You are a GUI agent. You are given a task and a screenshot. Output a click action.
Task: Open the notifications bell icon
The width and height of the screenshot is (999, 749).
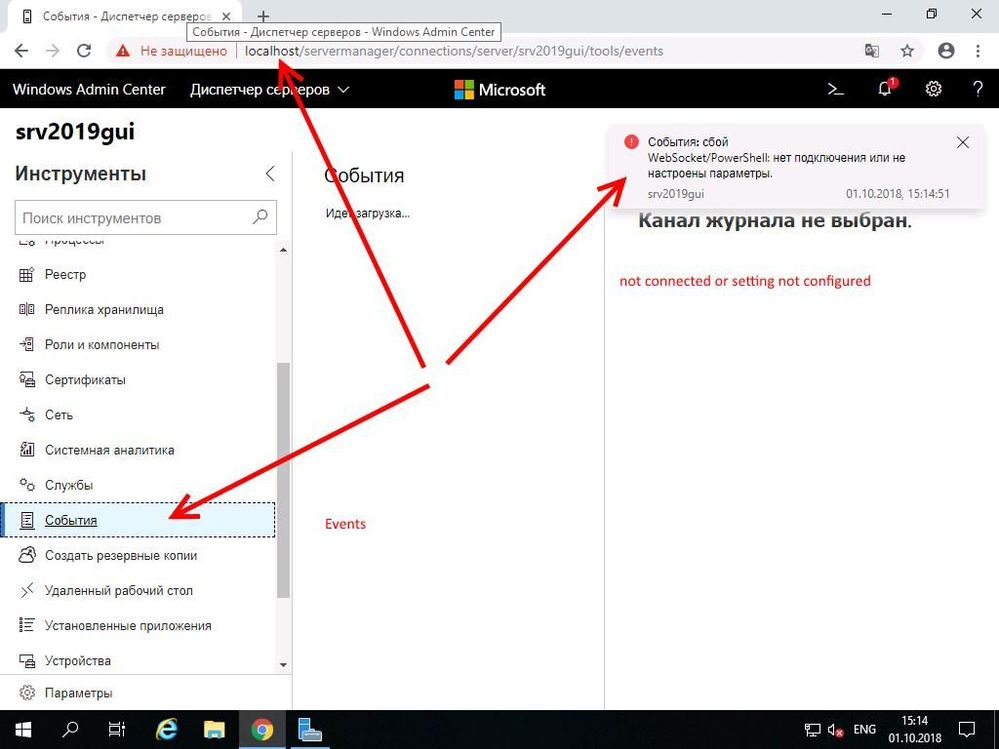886,88
